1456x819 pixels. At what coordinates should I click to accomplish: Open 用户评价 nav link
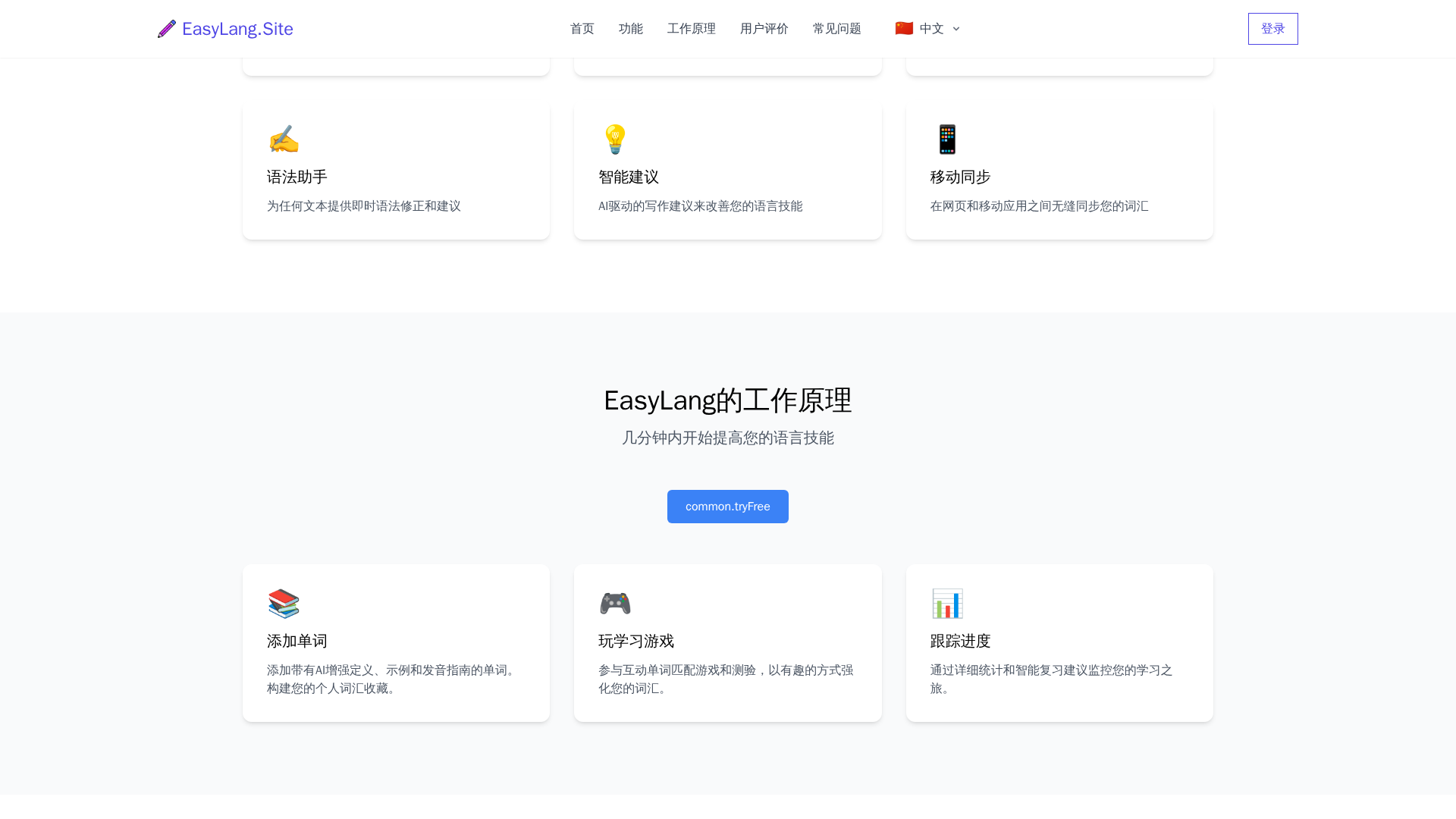(x=764, y=29)
